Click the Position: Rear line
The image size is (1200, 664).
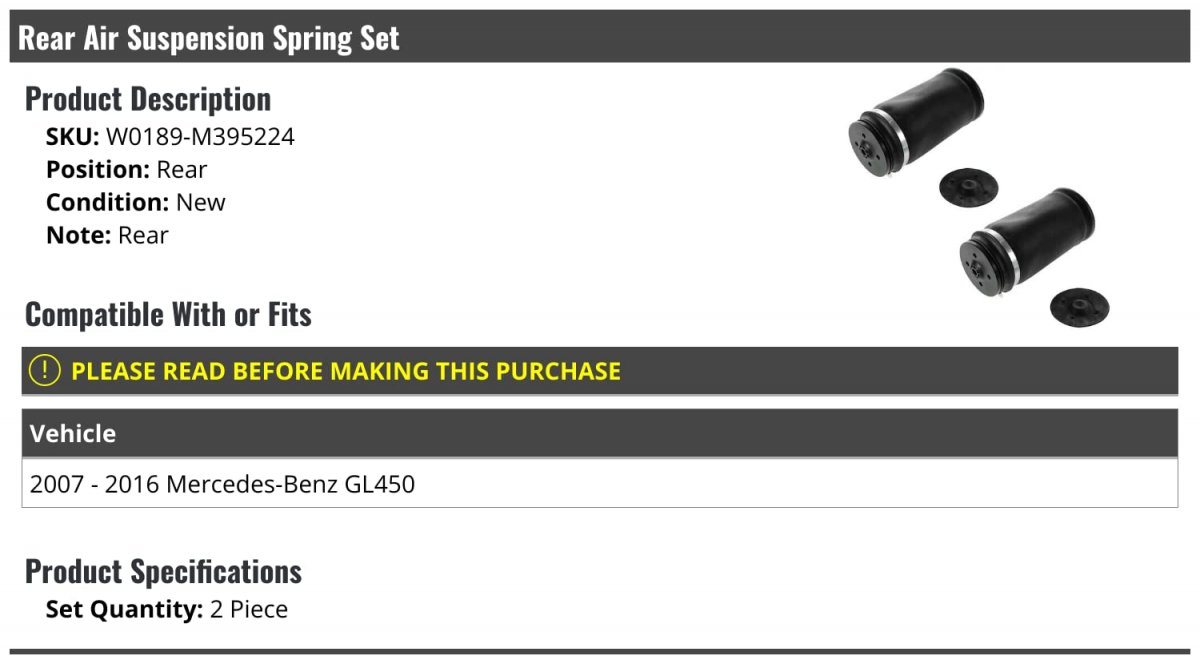[x=127, y=170]
